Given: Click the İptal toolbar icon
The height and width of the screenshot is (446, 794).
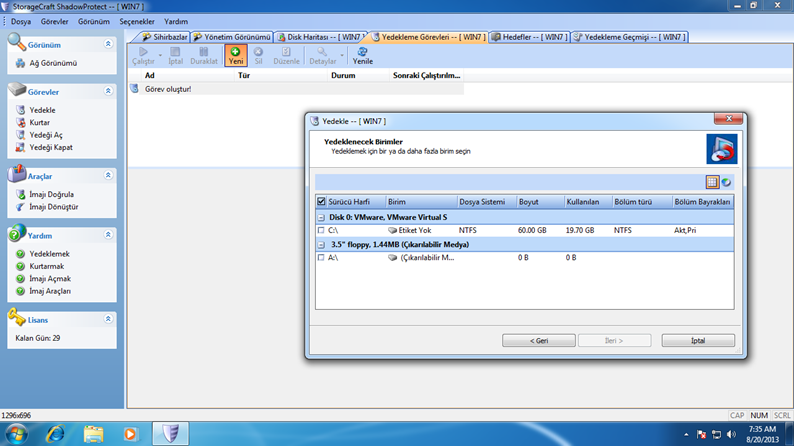Looking at the screenshot, I should (175, 55).
